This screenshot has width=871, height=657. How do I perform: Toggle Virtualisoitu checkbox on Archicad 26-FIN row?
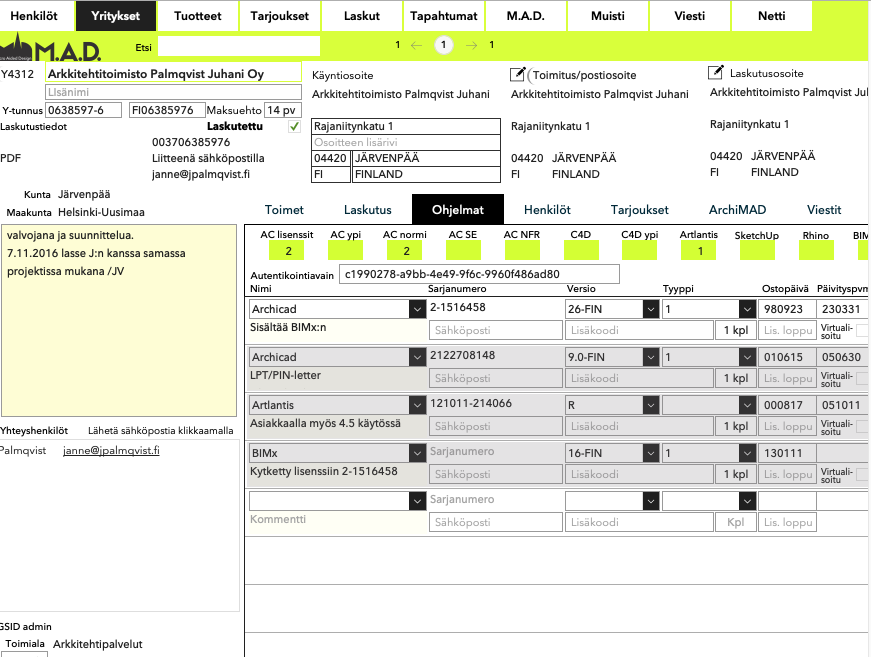tap(862, 330)
